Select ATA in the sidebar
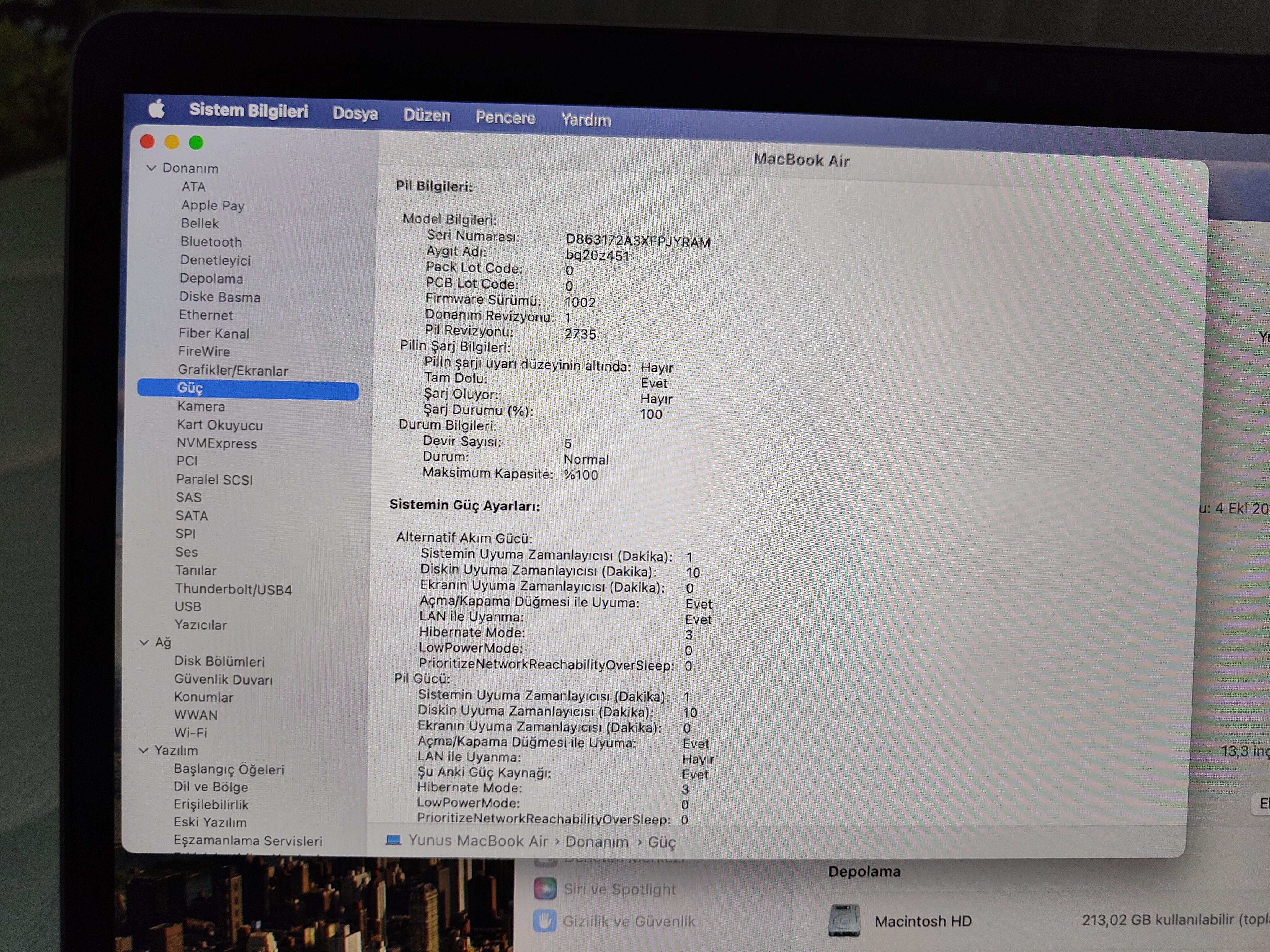Screen dimensions: 1270x952 [193, 187]
